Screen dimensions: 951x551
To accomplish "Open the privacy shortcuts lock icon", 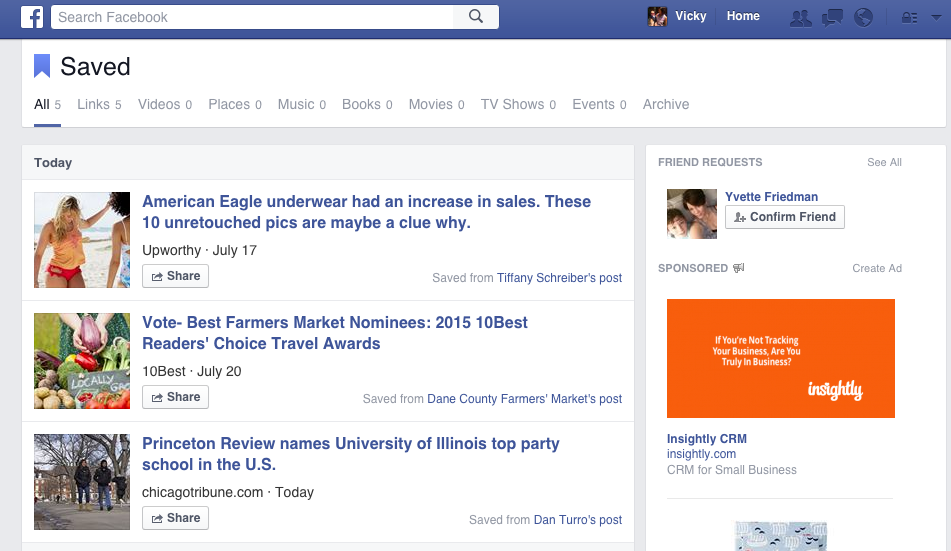I will pyautogui.click(x=909, y=17).
